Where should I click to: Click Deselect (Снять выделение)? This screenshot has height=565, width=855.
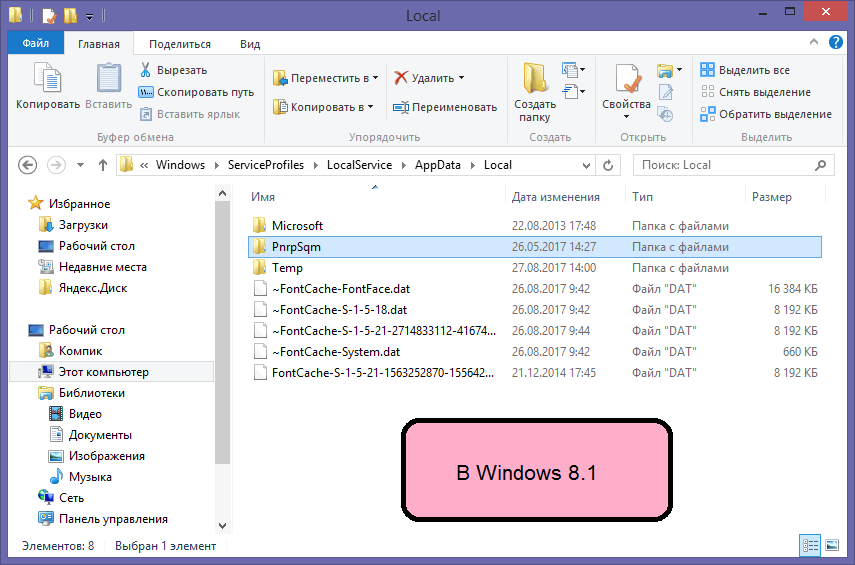[756, 92]
